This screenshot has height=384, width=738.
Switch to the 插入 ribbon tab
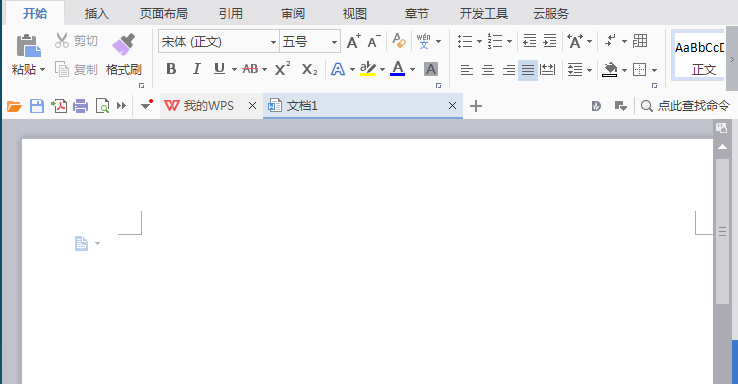[x=96, y=14]
